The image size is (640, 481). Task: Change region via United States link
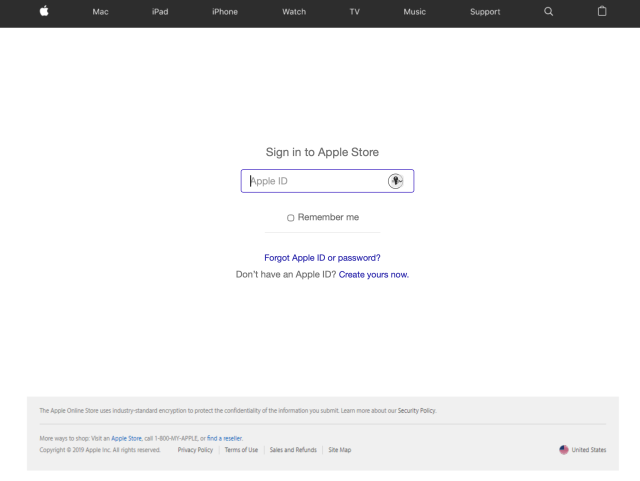point(589,450)
